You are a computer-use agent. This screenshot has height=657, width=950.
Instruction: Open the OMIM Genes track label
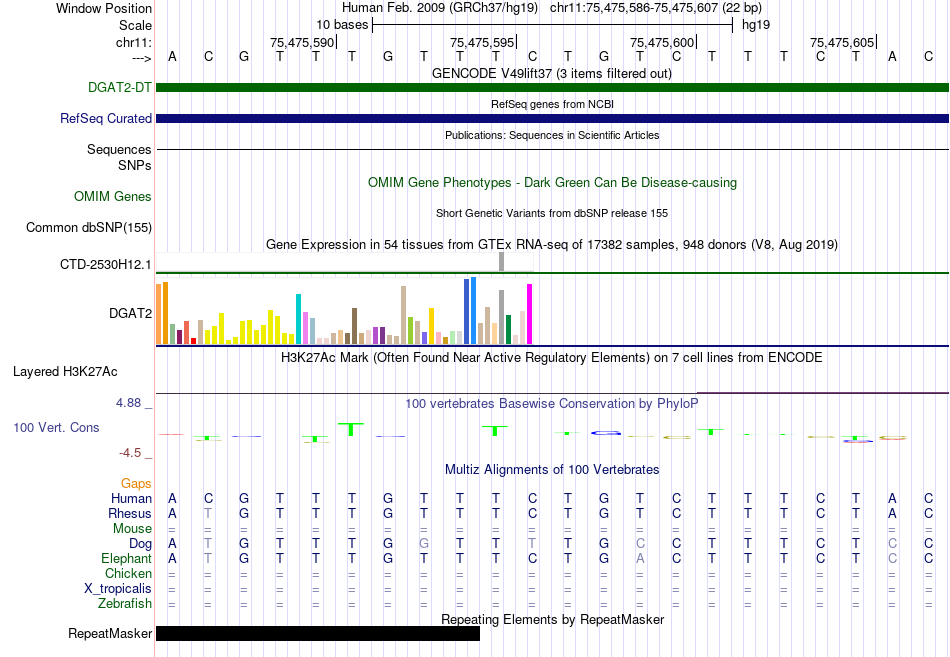[x=112, y=196]
